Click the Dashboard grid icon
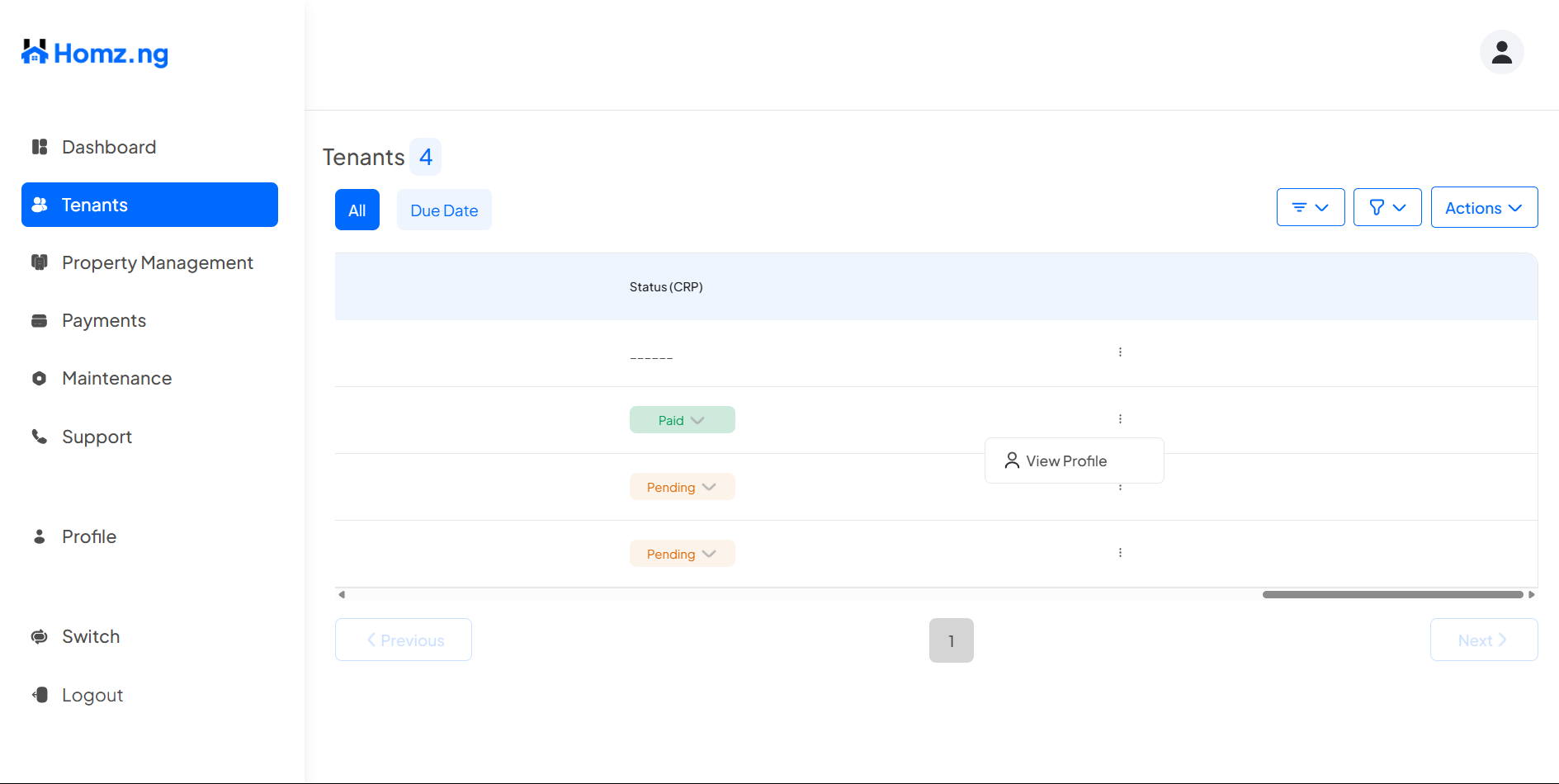 click(40, 147)
